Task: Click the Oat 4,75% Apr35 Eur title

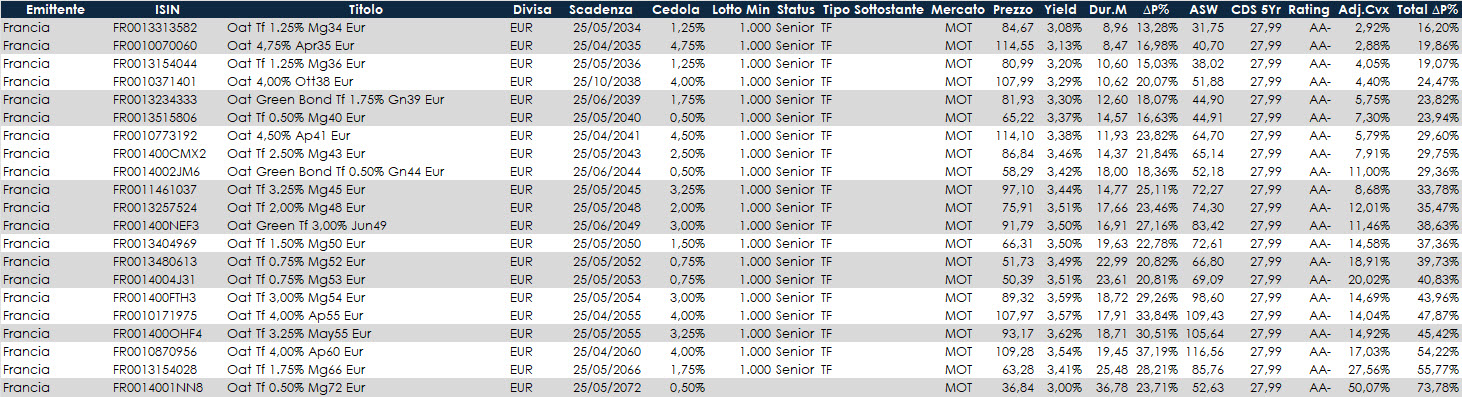Action: click(x=291, y=45)
